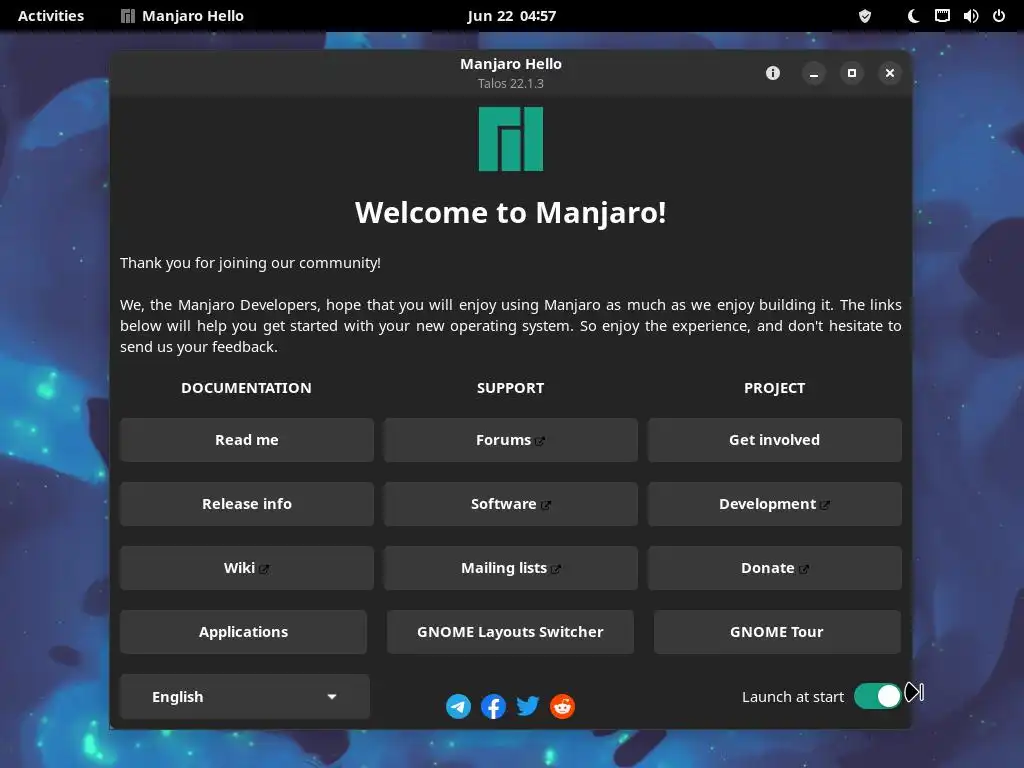Open Manjaro Facebook social icon
1024x768 pixels.
point(493,706)
